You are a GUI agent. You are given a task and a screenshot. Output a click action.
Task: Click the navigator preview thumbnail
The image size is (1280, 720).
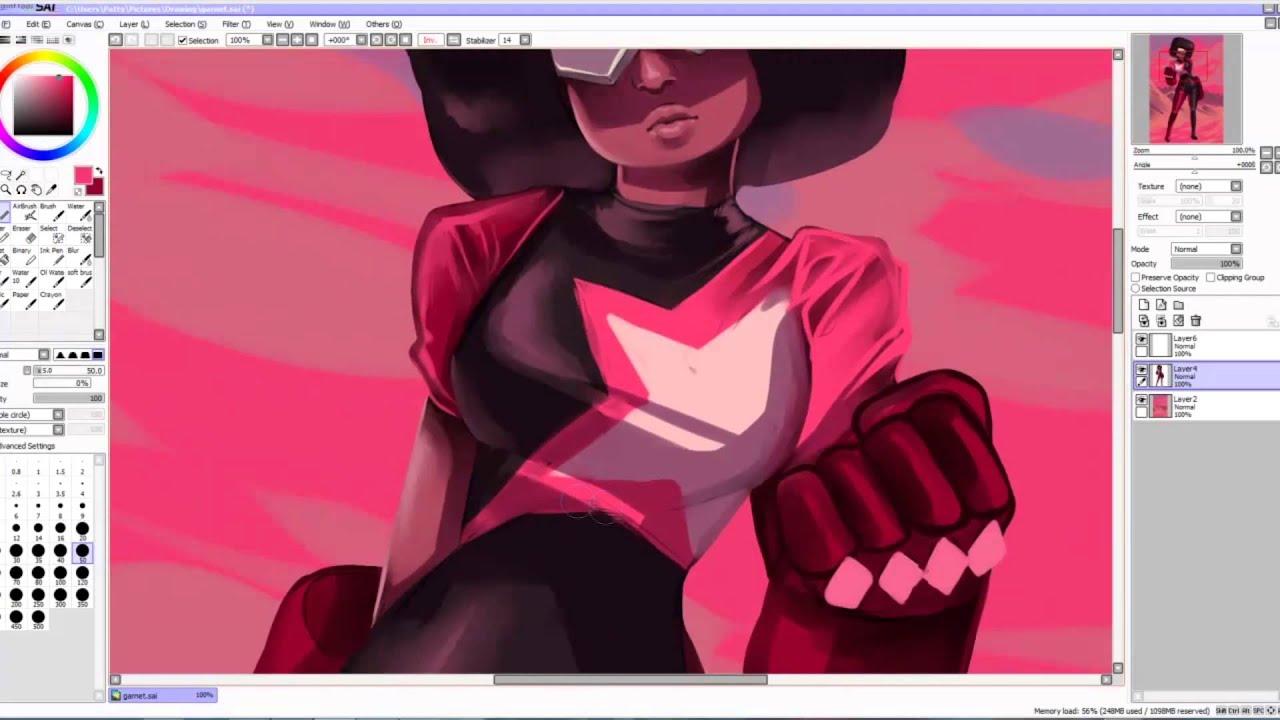click(1186, 89)
